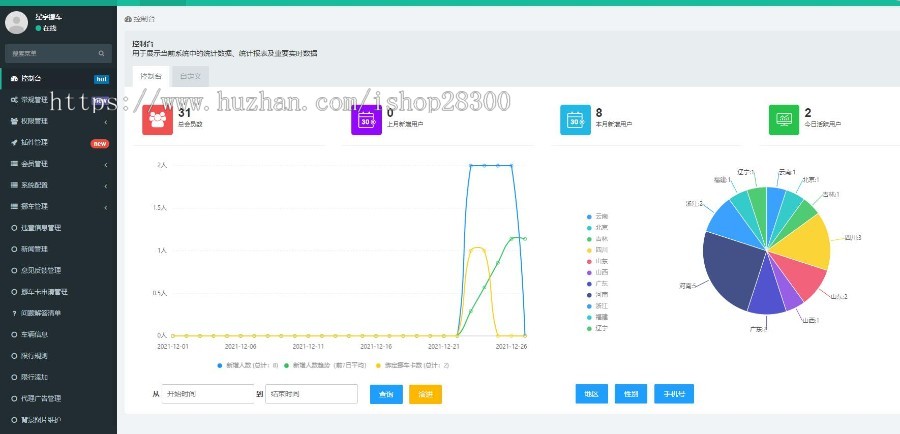Click the pink 山东 pie slice
The image size is (900, 434).
click(799, 276)
